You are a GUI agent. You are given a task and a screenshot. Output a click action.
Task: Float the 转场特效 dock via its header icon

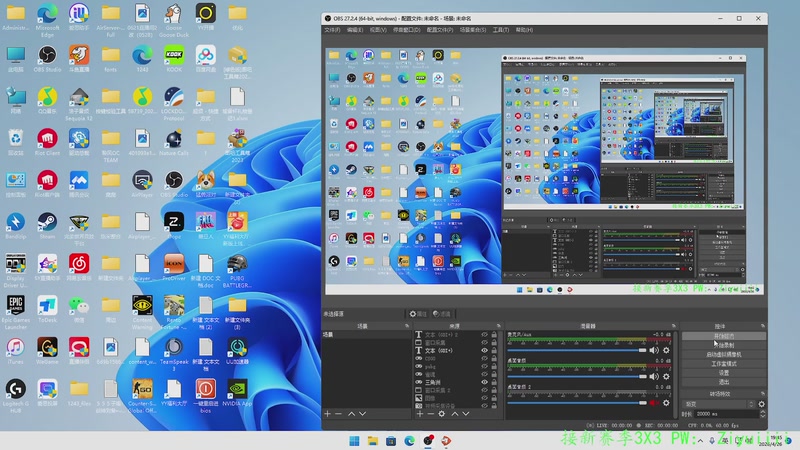763,394
